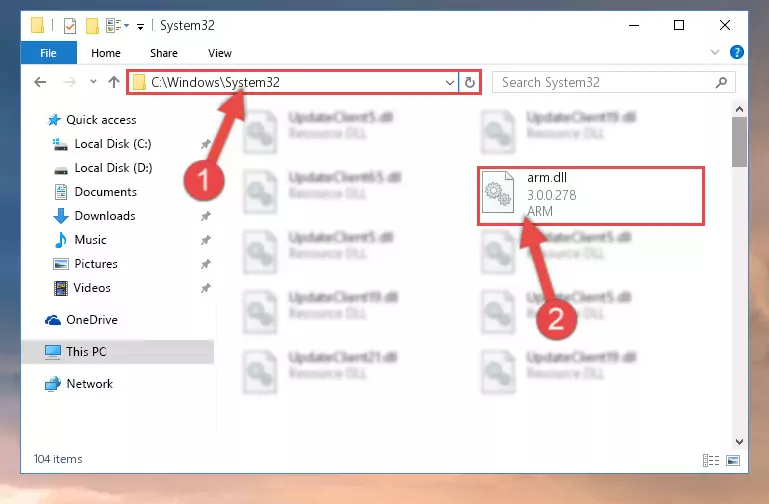Go back with the Back arrow
This screenshot has width=769, height=504.
tap(40, 82)
